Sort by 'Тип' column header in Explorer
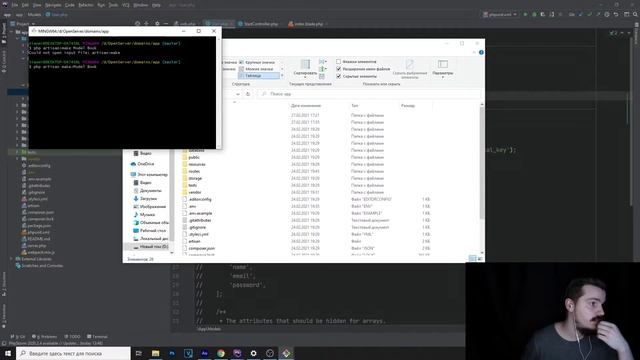This screenshot has height=360, width=640. click(354, 106)
